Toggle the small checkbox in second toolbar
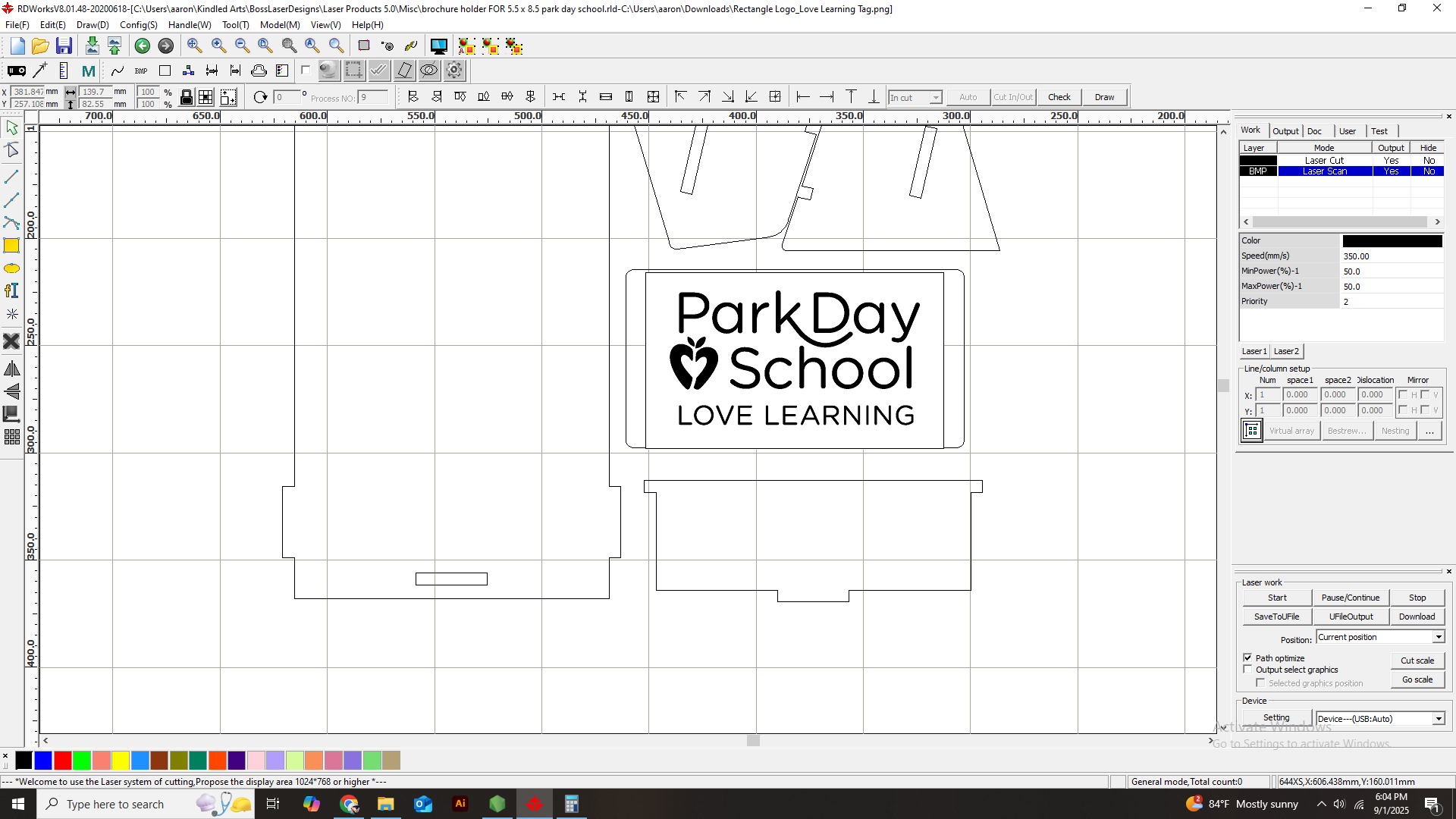Screen dimensions: 1456x819 306,70
